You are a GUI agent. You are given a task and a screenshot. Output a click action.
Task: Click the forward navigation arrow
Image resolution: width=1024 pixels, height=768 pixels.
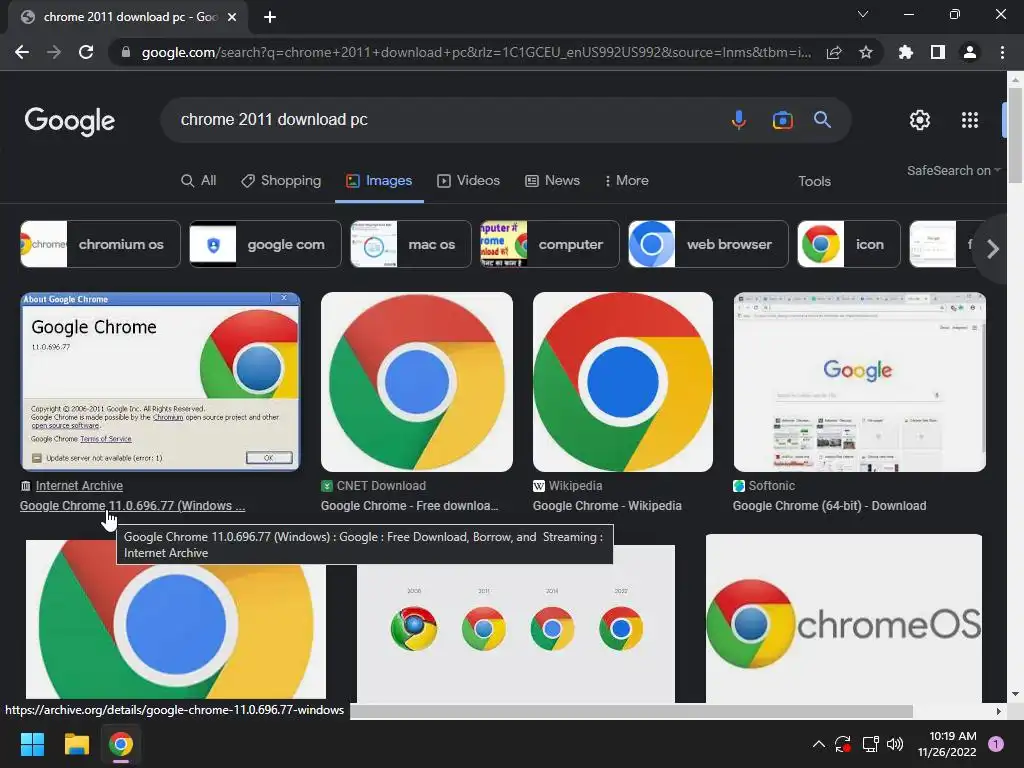tap(54, 52)
